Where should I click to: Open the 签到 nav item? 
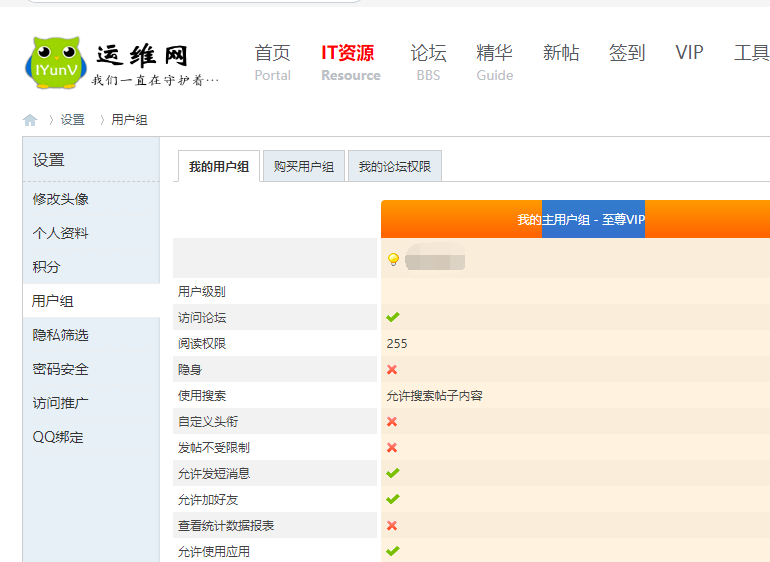tap(627, 53)
